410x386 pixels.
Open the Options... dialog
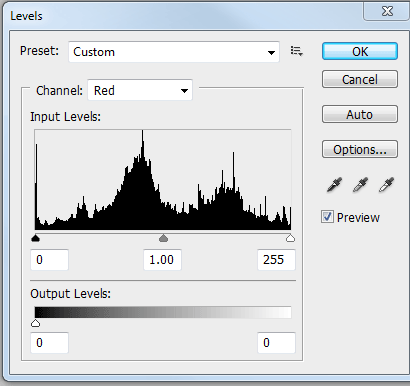(x=360, y=149)
